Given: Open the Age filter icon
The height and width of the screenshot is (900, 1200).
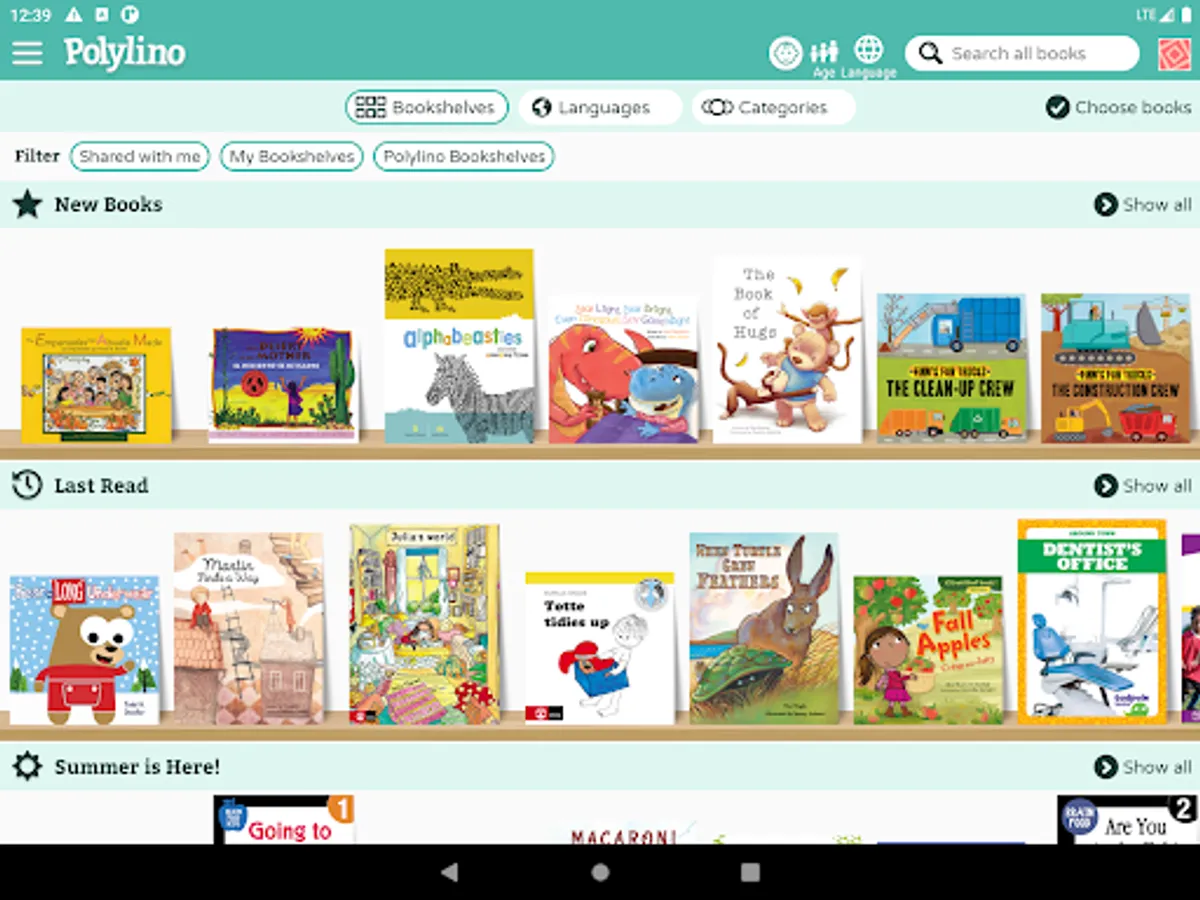Looking at the screenshot, I should tap(824, 57).
